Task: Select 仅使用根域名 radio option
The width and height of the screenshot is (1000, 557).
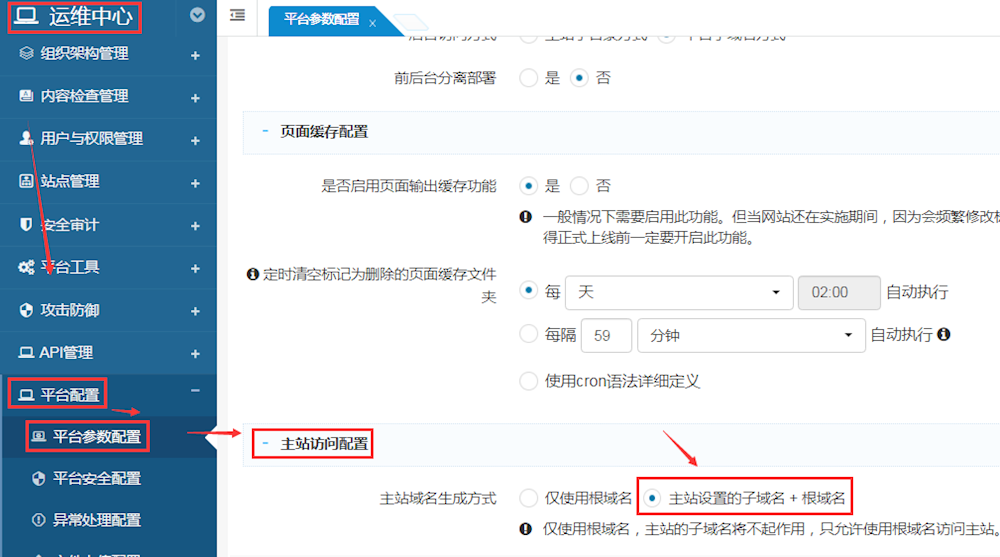Action: [x=529, y=498]
